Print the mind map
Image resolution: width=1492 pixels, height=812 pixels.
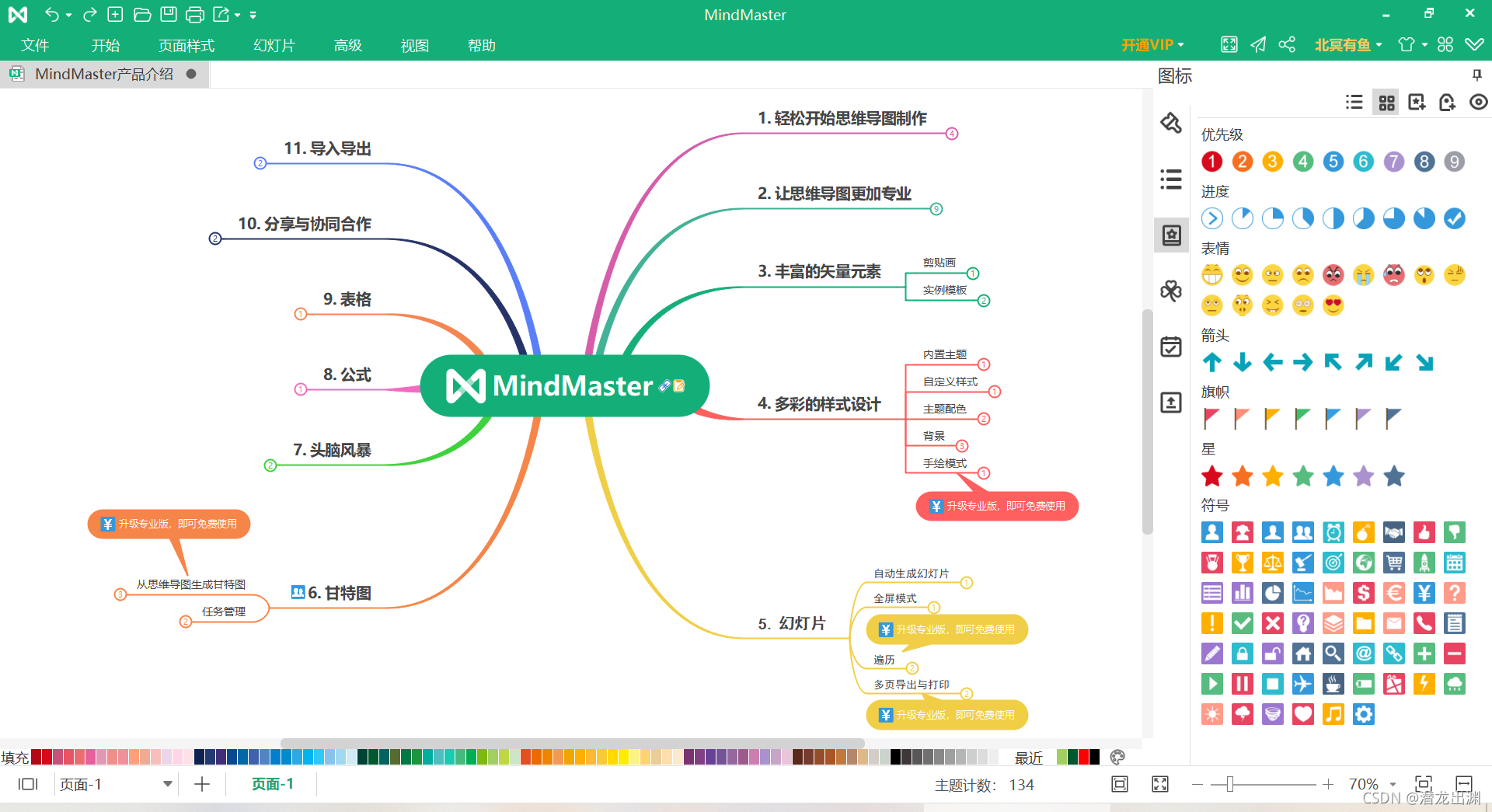pyautogui.click(x=195, y=14)
